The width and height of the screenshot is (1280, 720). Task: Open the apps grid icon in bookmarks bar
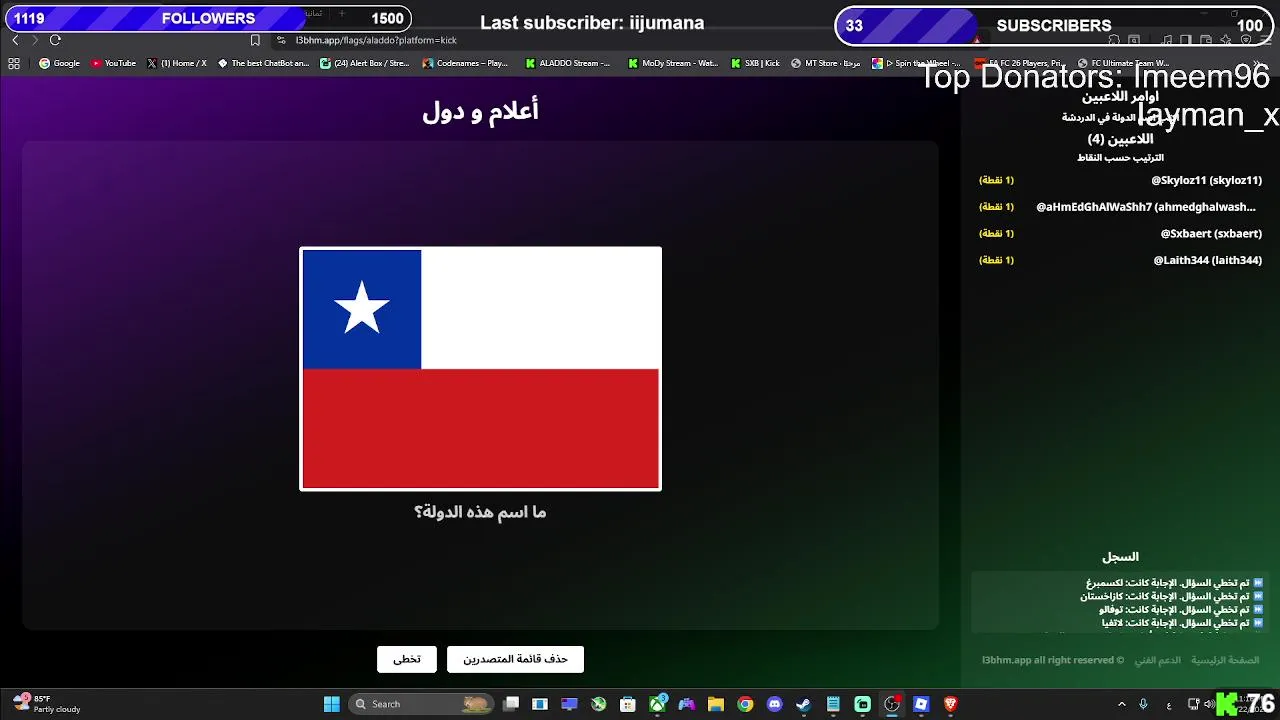tap(14, 63)
